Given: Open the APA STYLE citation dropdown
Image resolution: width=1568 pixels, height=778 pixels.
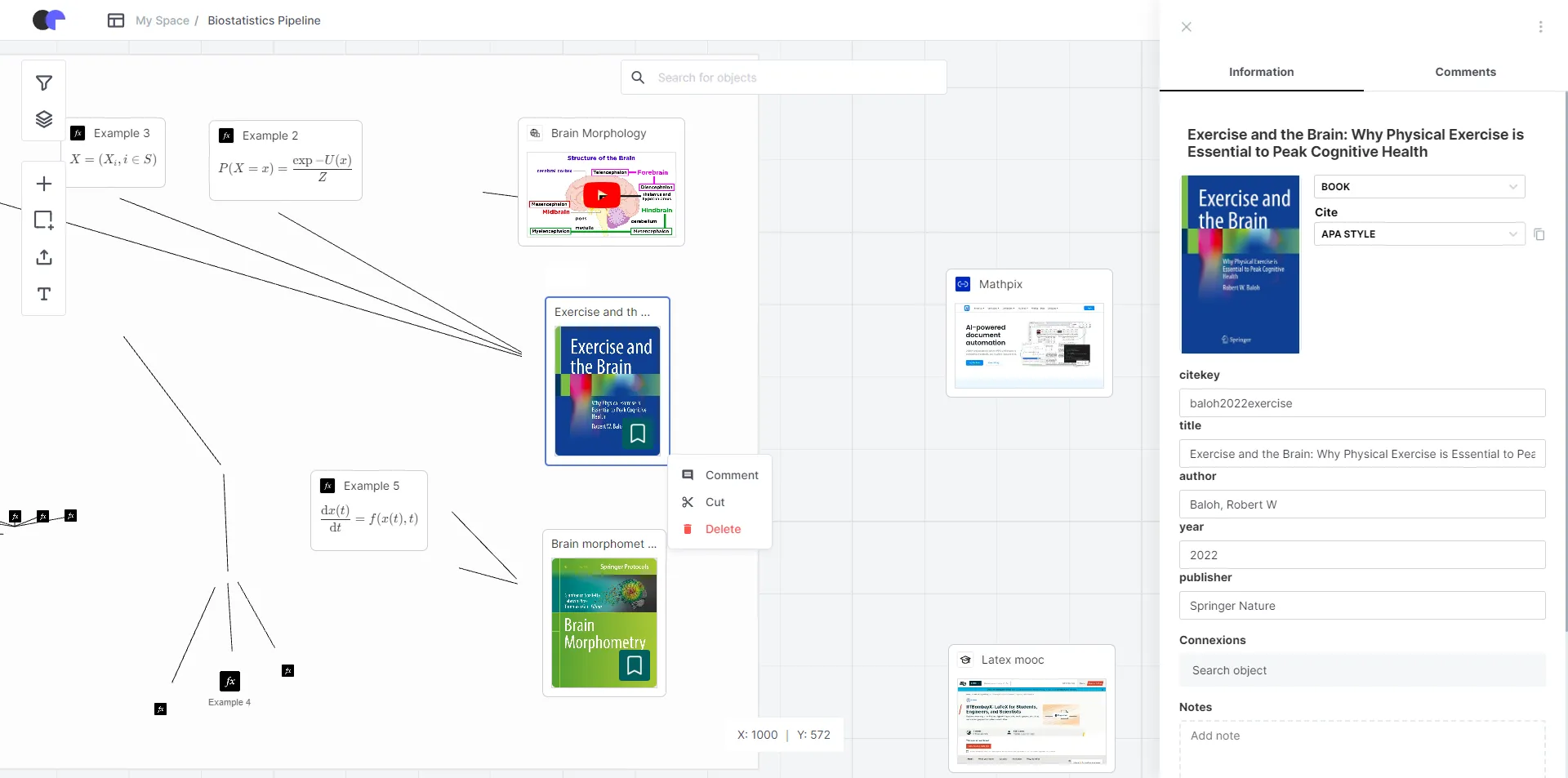Looking at the screenshot, I should pyautogui.click(x=1419, y=234).
